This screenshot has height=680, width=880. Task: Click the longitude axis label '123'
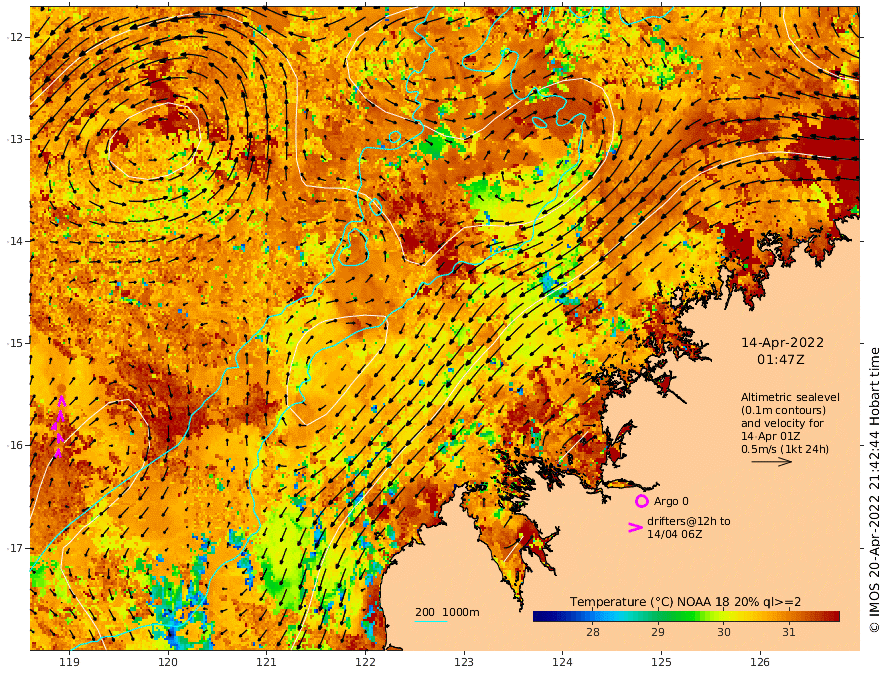pyautogui.click(x=464, y=662)
